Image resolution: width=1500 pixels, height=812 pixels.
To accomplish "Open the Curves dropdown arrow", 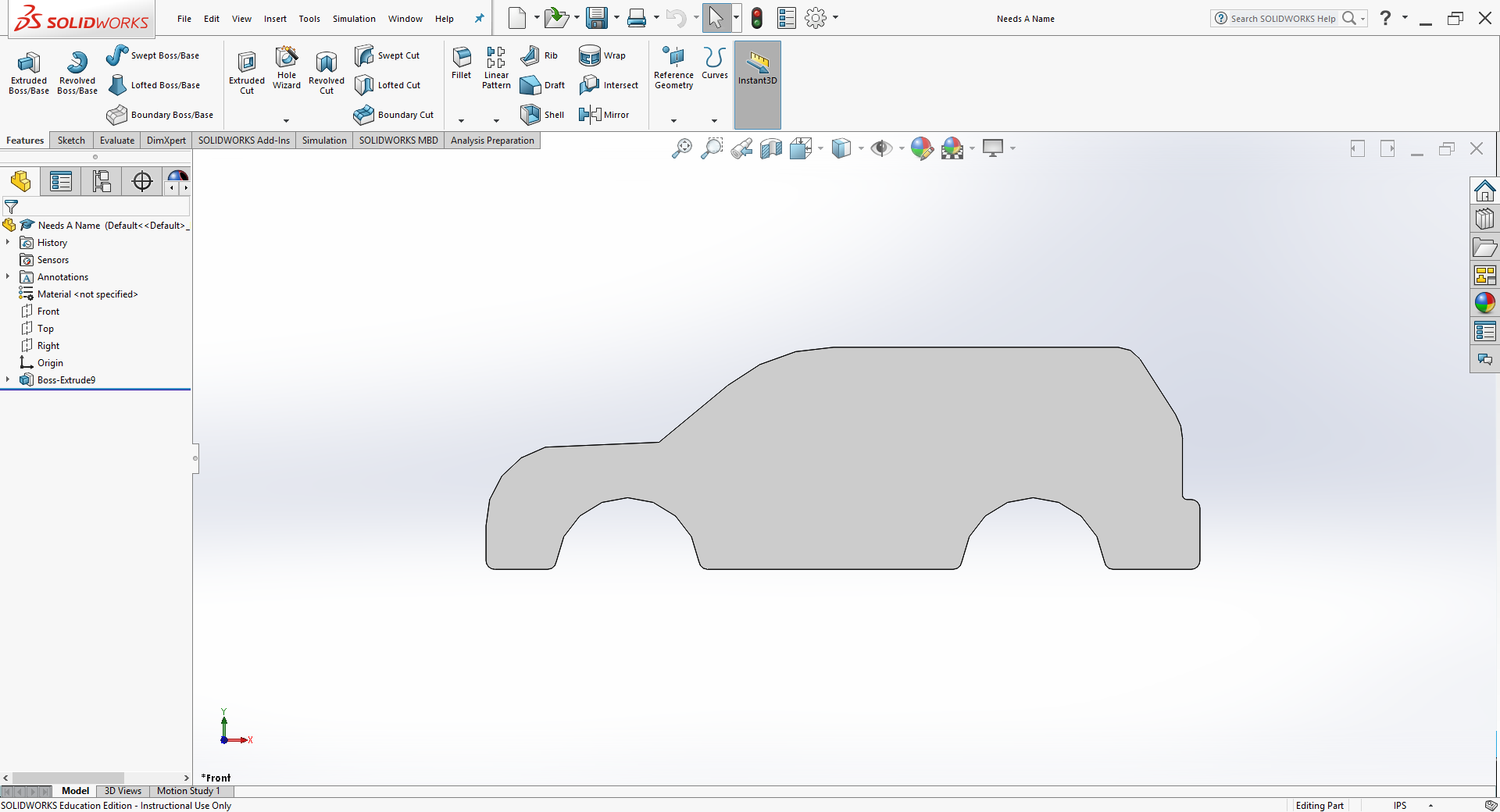I will (x=714, y=120).
